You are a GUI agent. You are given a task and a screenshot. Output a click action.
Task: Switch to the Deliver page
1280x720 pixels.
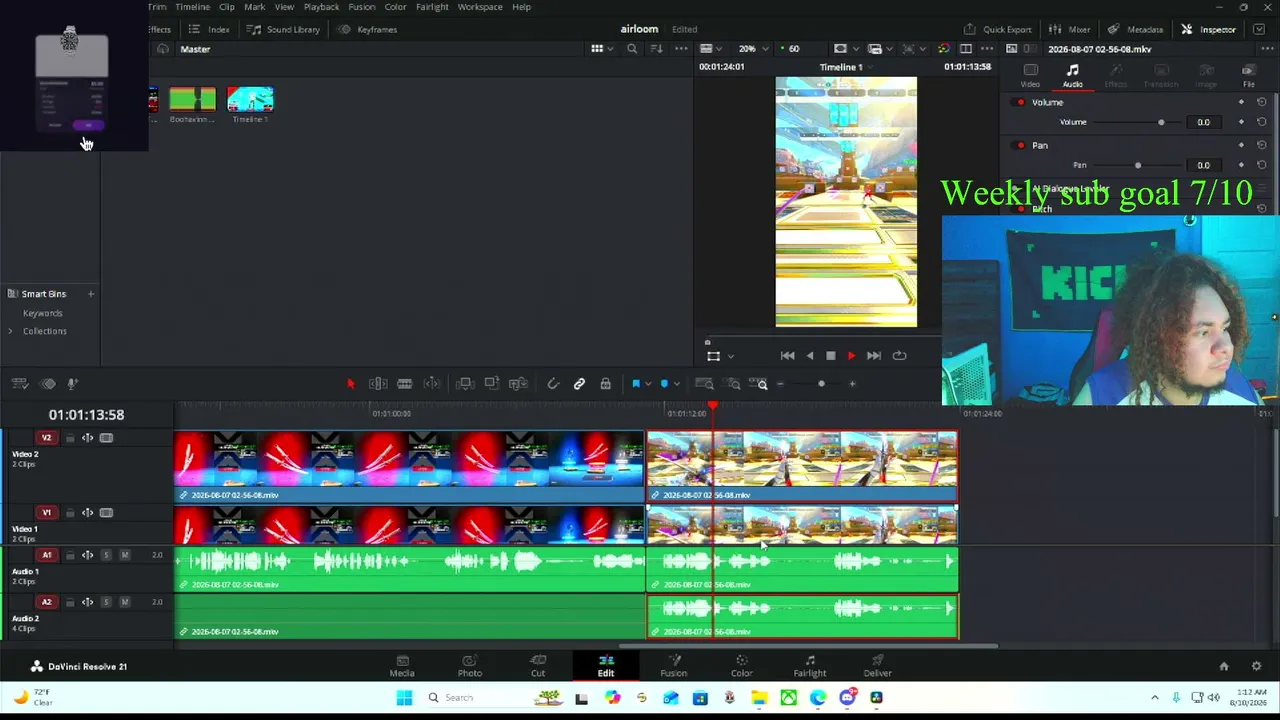[877, 666]
